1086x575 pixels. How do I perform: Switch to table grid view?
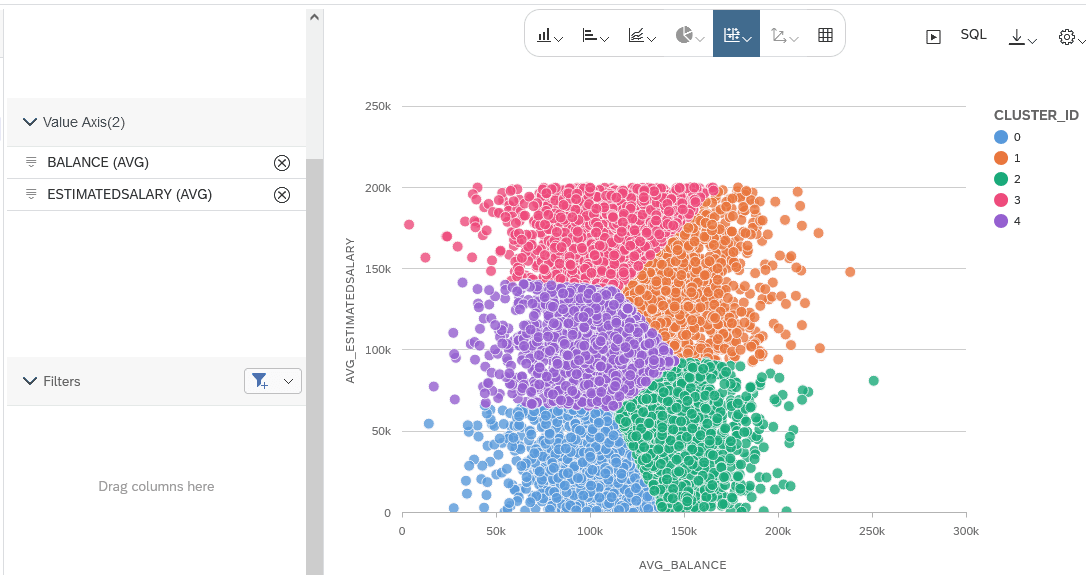click(825, 35)
